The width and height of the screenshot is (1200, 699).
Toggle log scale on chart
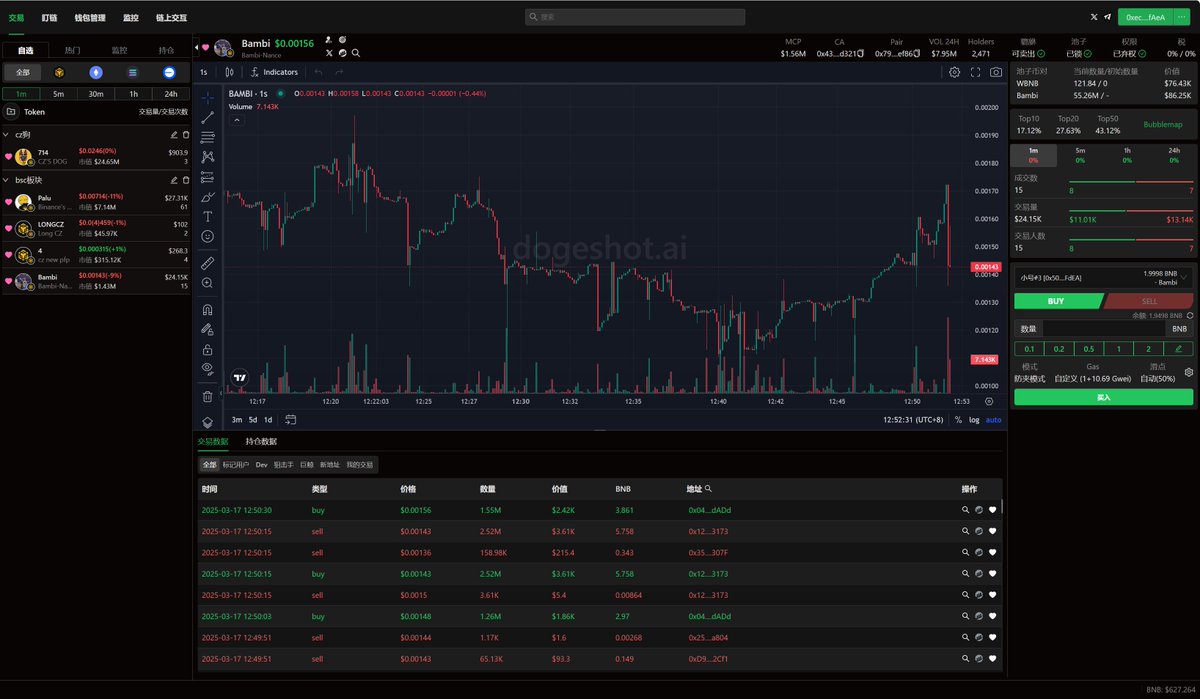tap(974, 420)
